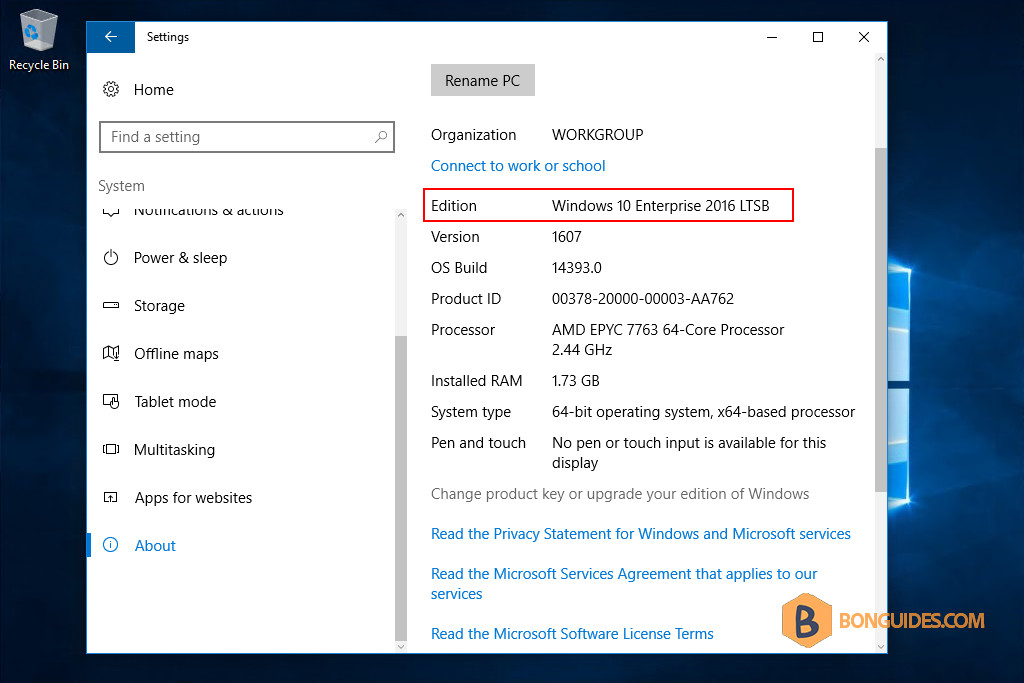Screen dimensions: 1024x683
Task: Click the OS Build value 14393.0
Action: (577, 268)
